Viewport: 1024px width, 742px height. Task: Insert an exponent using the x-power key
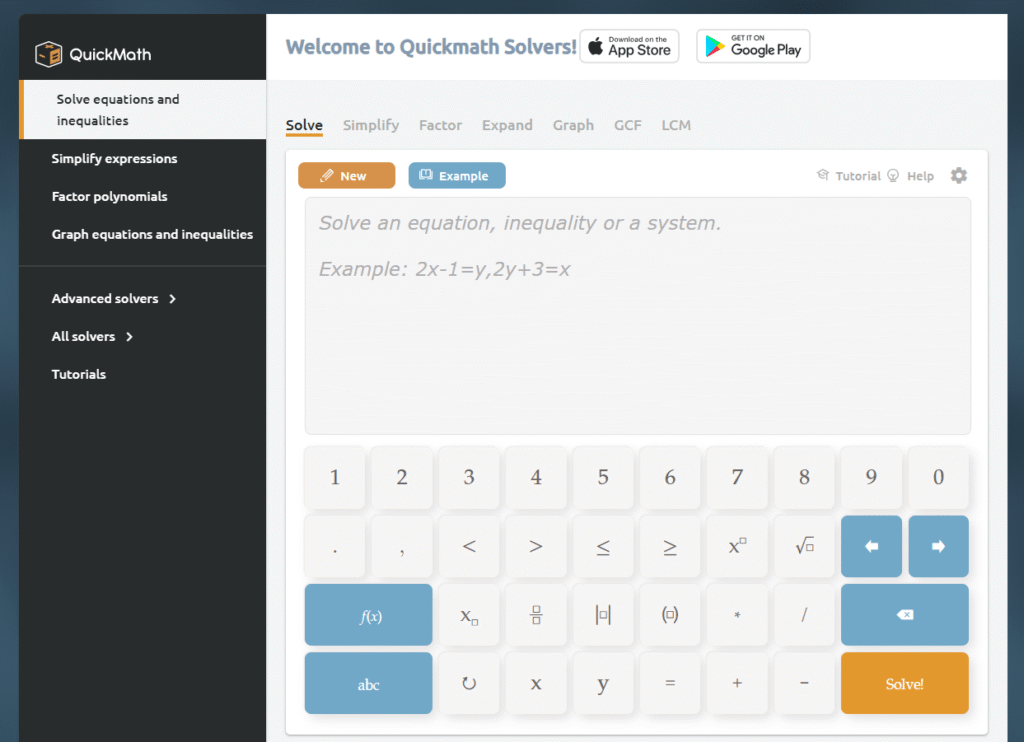point(737,546)
